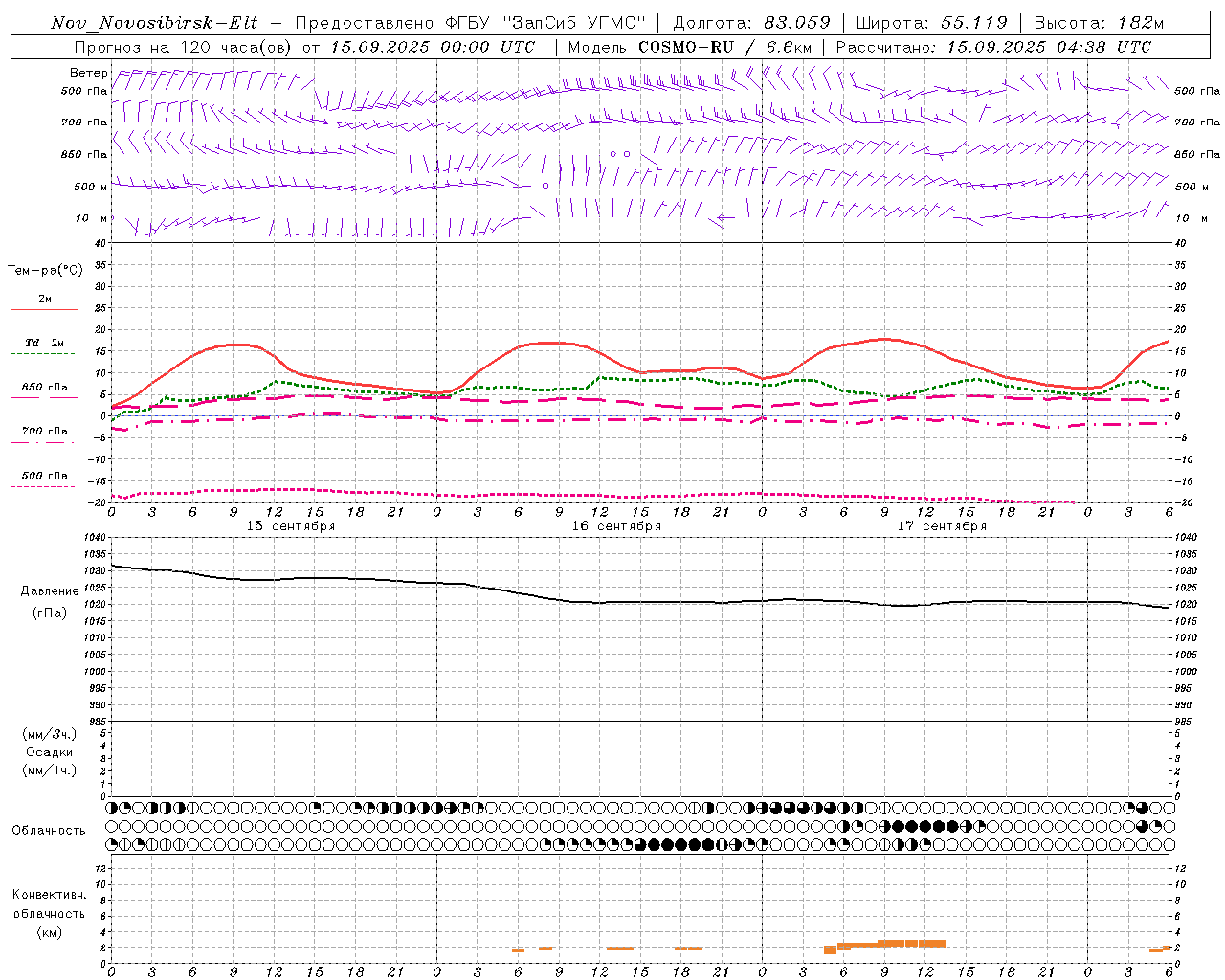Click the 1040 top tick on pressure axis left side
Viewport: 1225px width, 980px height.
(94, 538)
